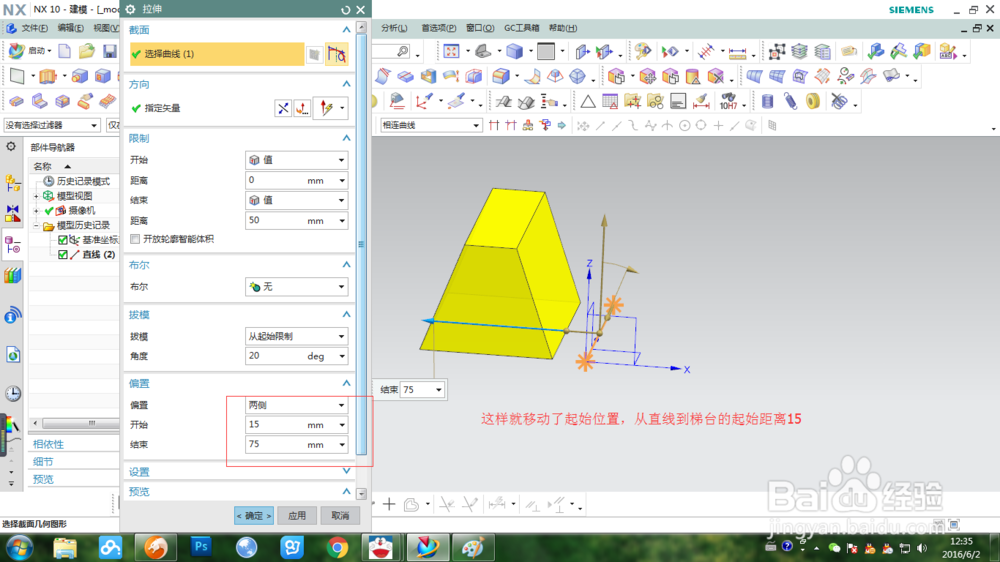
Task: Click the yellow tape roll icon
Action: coord(812,101)
